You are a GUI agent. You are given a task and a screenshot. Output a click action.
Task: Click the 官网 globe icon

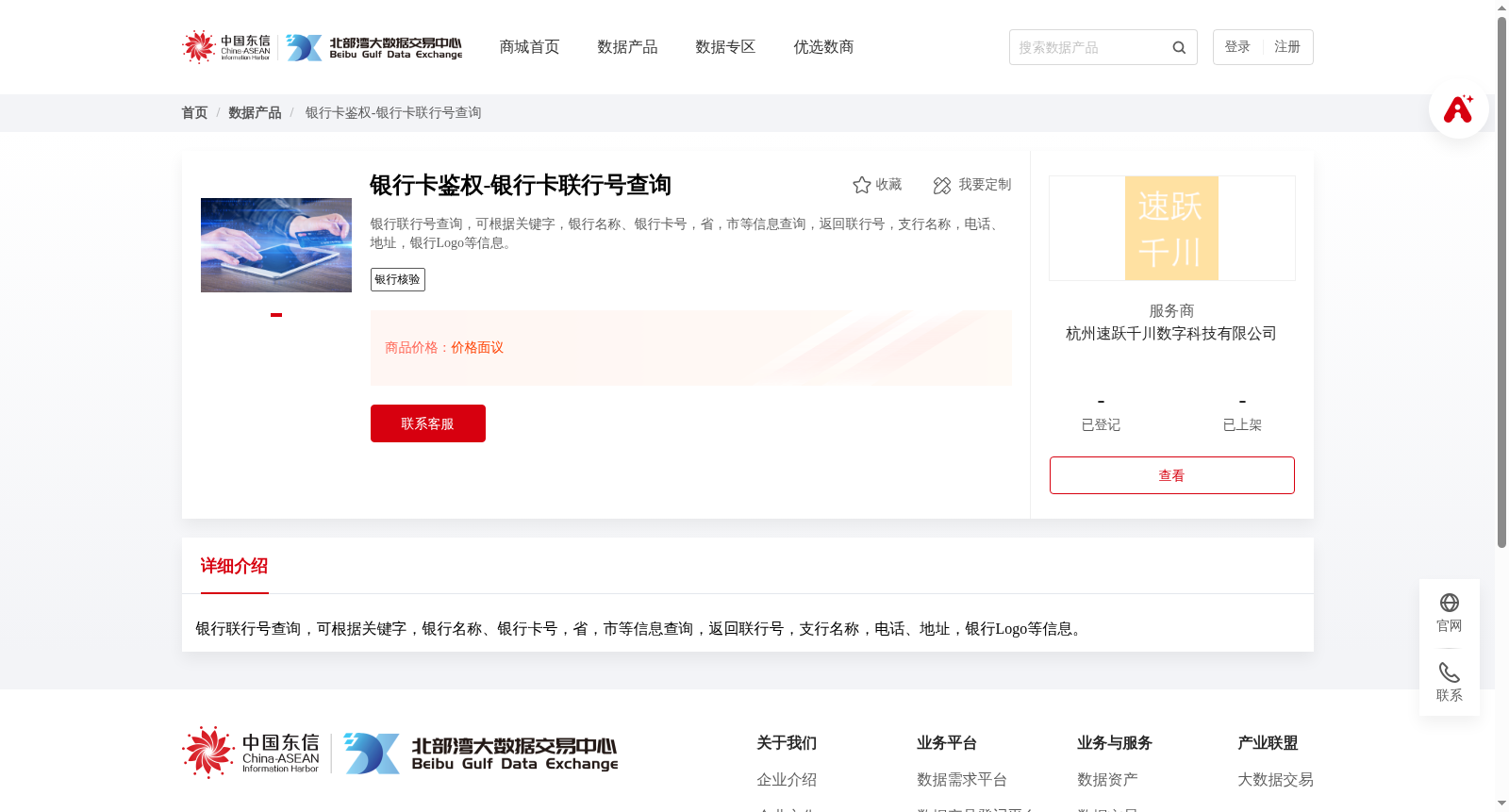click(1450, 603)
